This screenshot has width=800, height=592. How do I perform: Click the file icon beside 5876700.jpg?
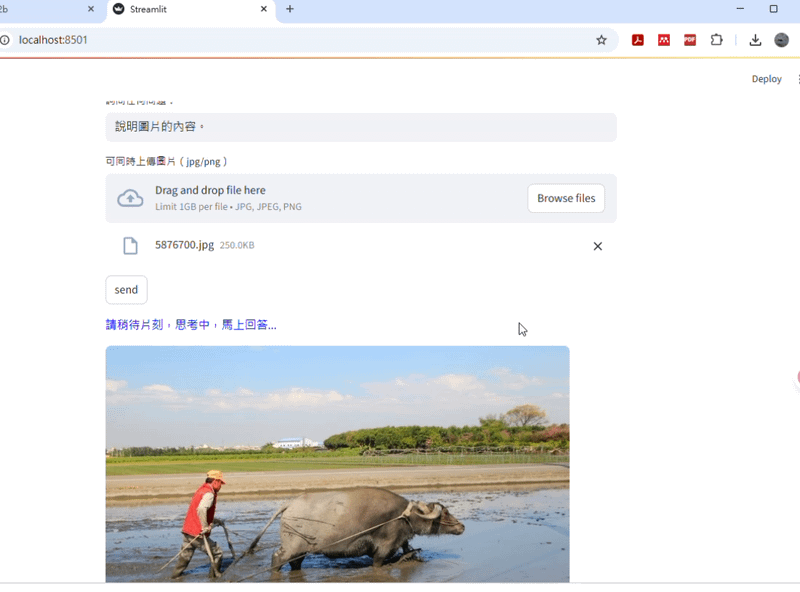point(130,246)
